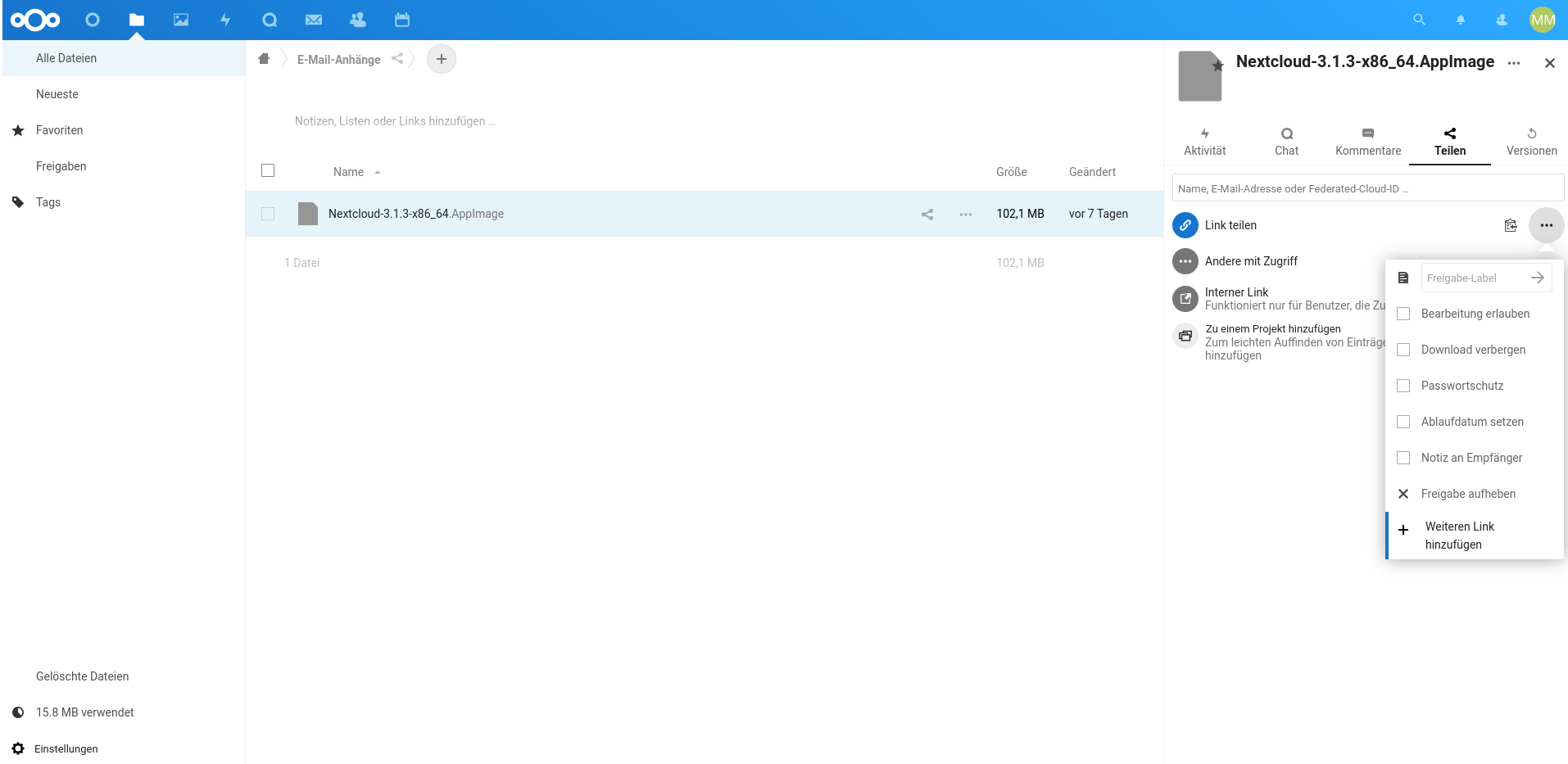Go to home folder breadcrumb

coord(264,58)
